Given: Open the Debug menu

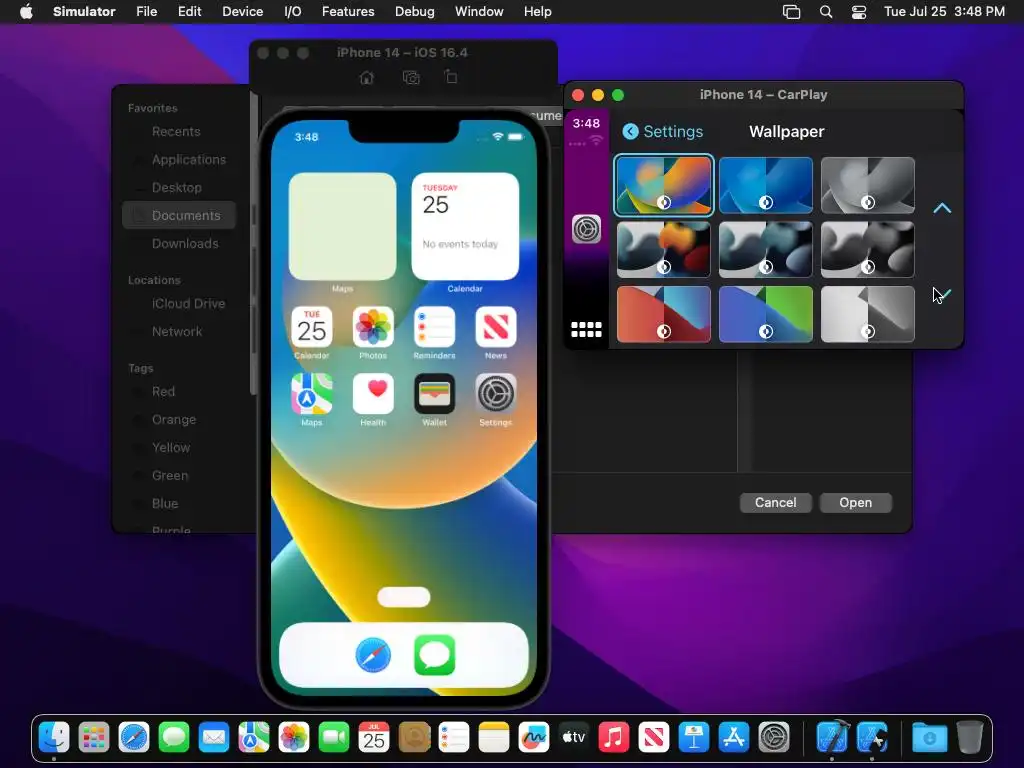Looking at the screenshot, I should pyautogui.click(x=415, y=12).
